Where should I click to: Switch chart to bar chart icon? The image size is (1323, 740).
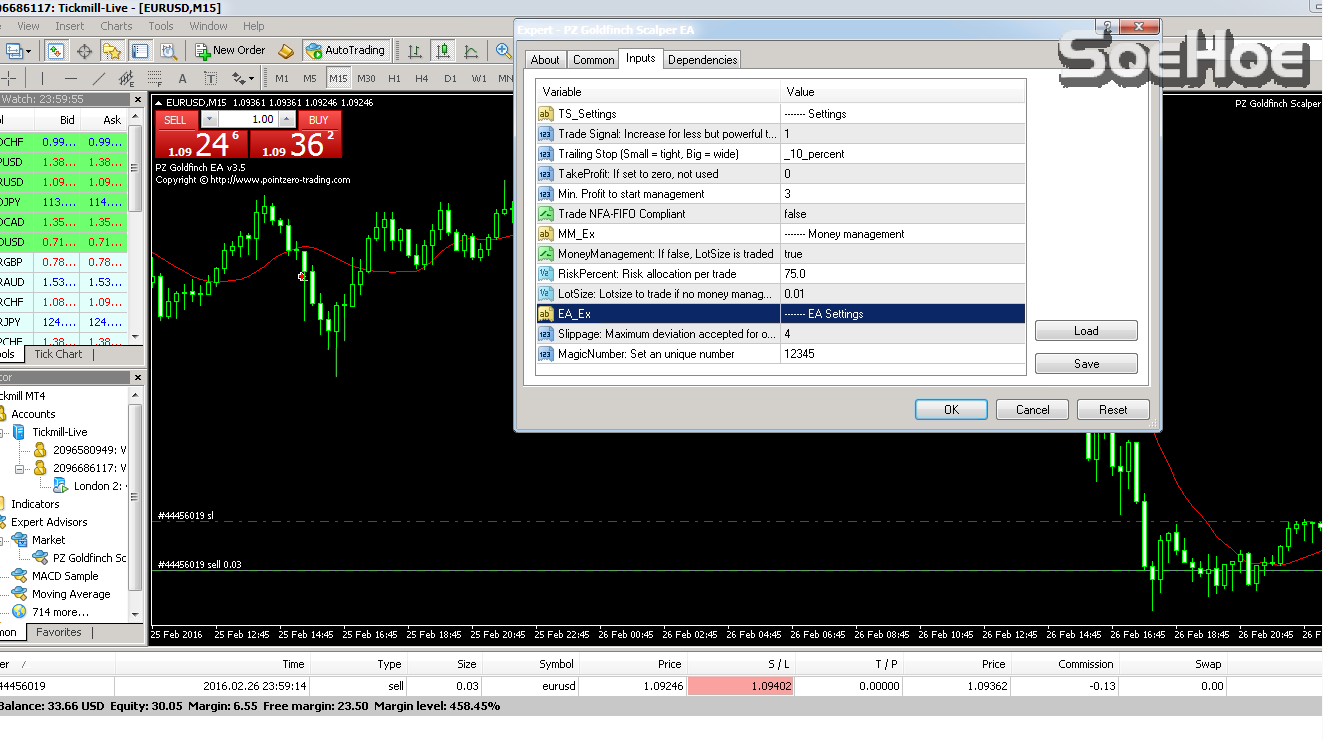(x=414, y=50)
